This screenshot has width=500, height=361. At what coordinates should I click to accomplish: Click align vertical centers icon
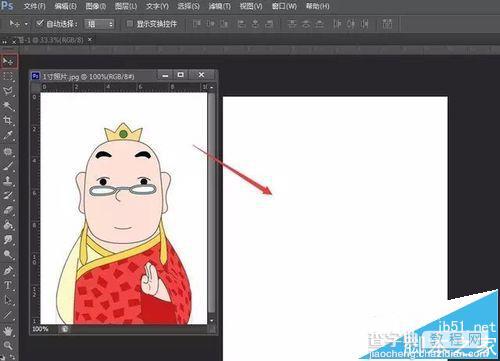(211, 24)
